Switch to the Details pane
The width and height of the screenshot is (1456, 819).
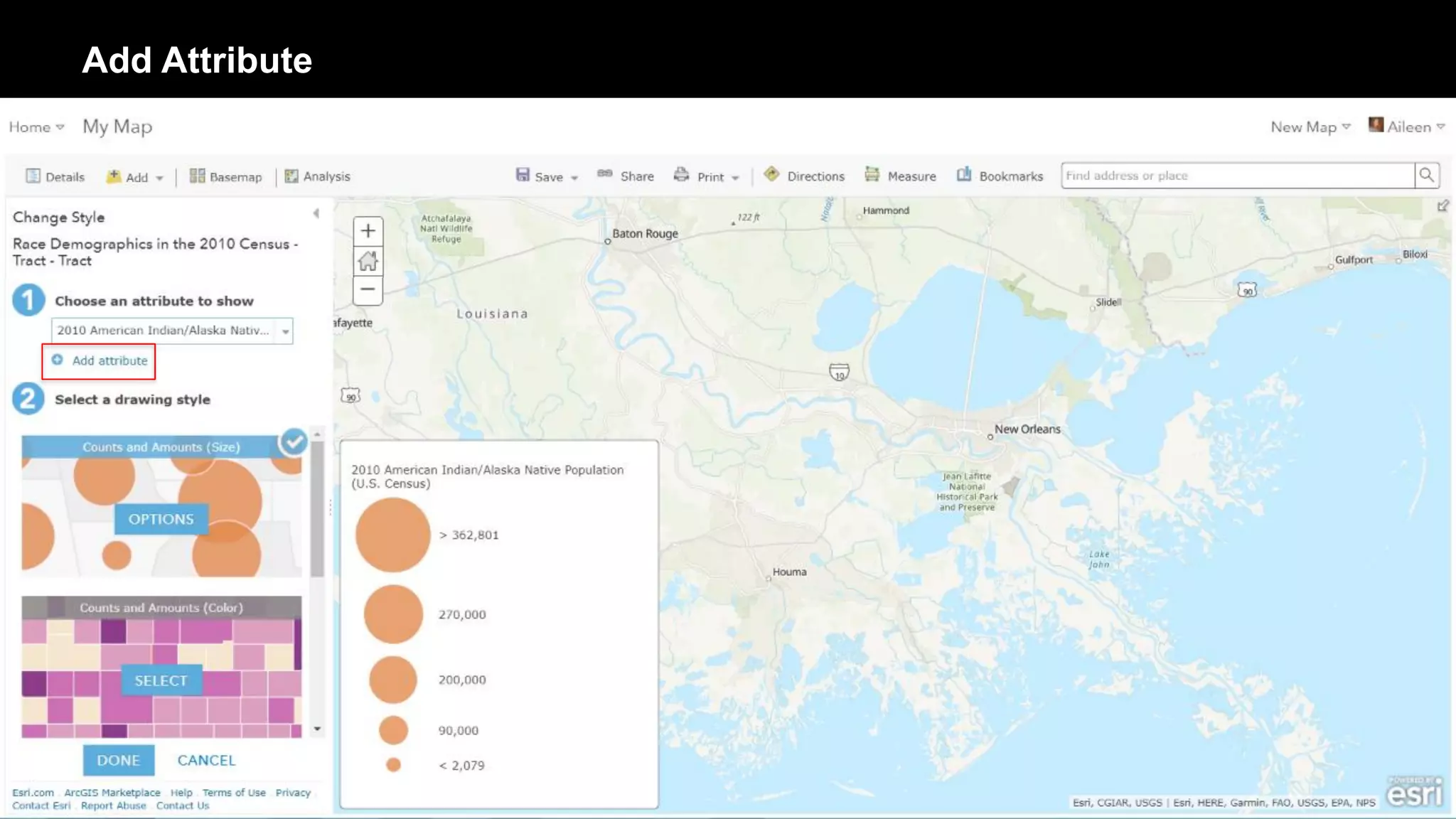tap(55, 177)
